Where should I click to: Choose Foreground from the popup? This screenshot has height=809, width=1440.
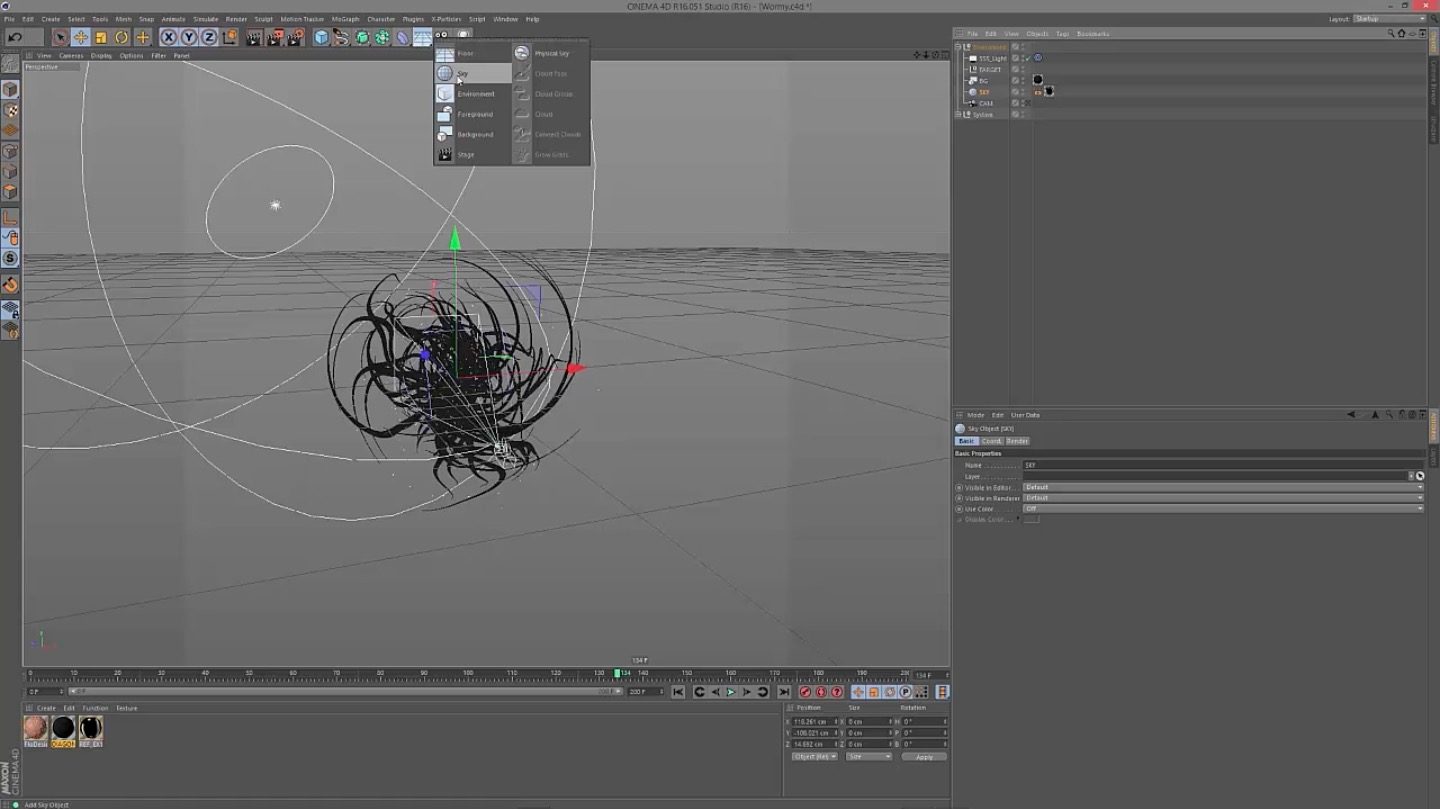(473, 114)
